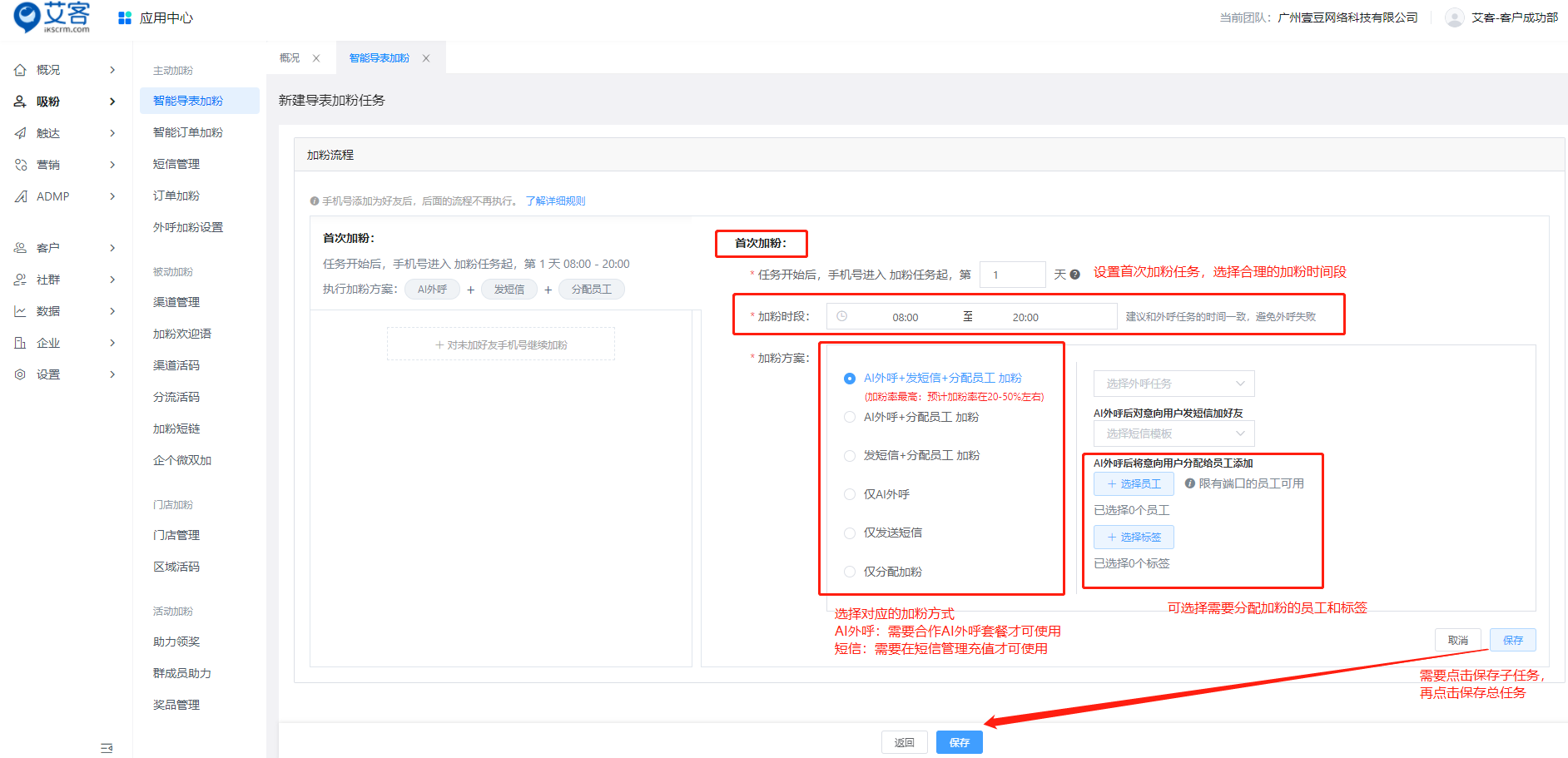This screenshot has height=758, width=1568.
Task: Choose the 仅发送短信 radio button
Action: click(x=850, y=533)
